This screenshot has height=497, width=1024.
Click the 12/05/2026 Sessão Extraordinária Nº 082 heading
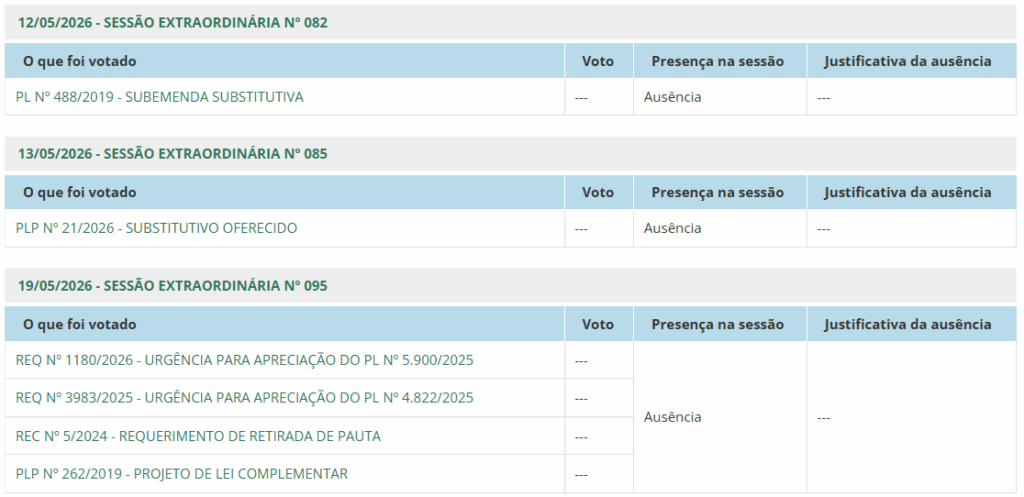[172, 23]
